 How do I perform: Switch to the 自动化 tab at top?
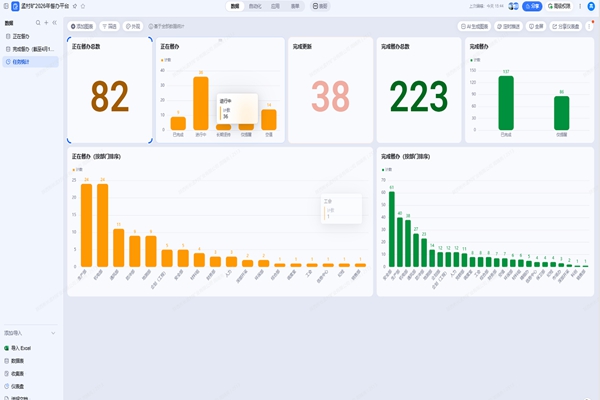pyautogui.click(x=255, y=6)
